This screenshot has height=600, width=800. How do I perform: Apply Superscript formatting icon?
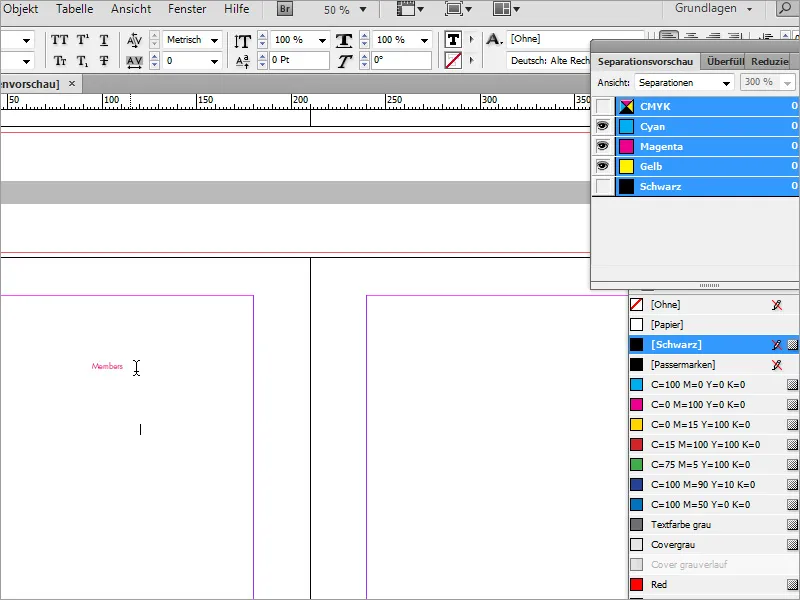point(83,40)
